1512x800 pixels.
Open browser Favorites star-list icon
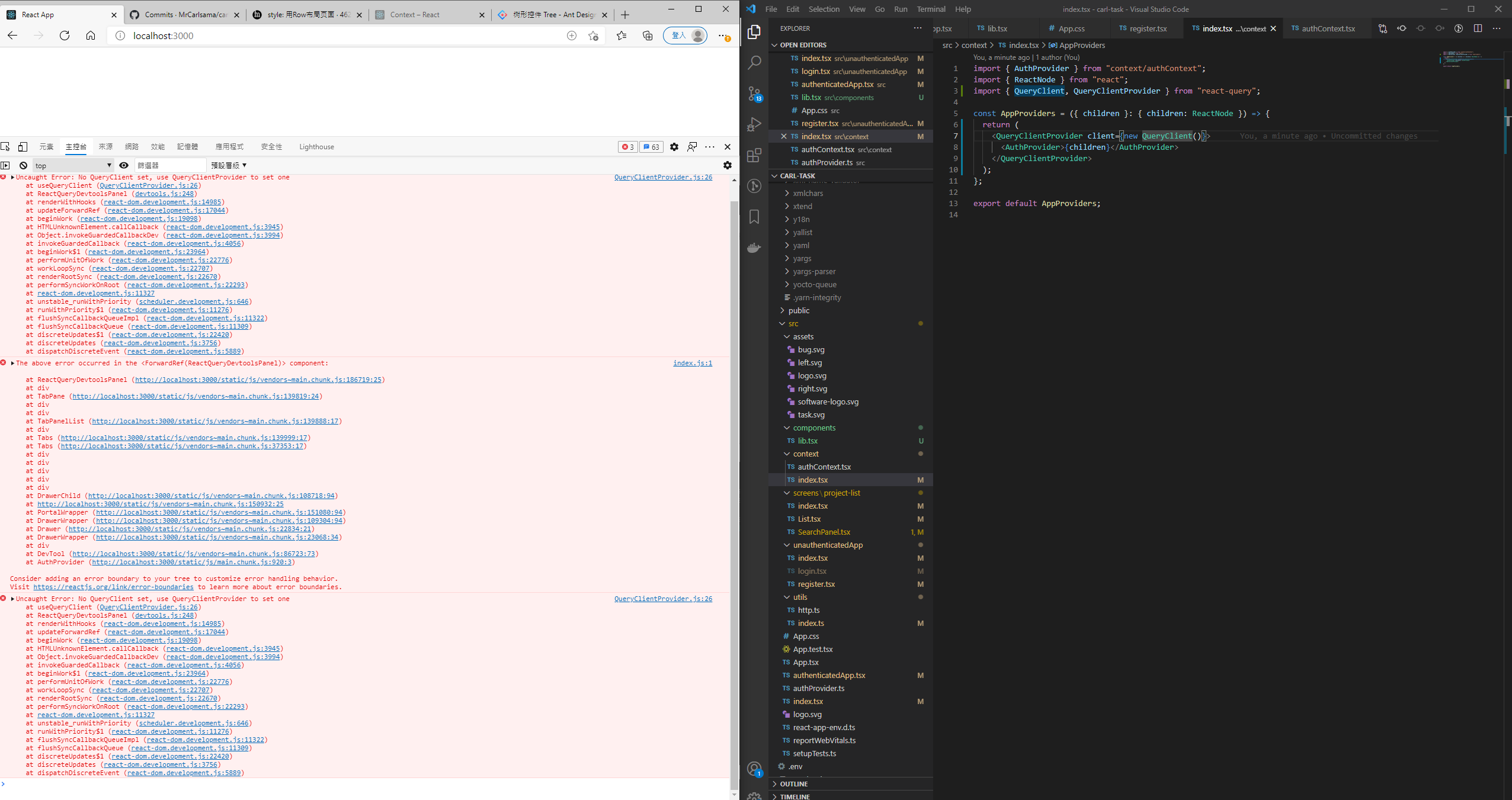pos(622,36)
